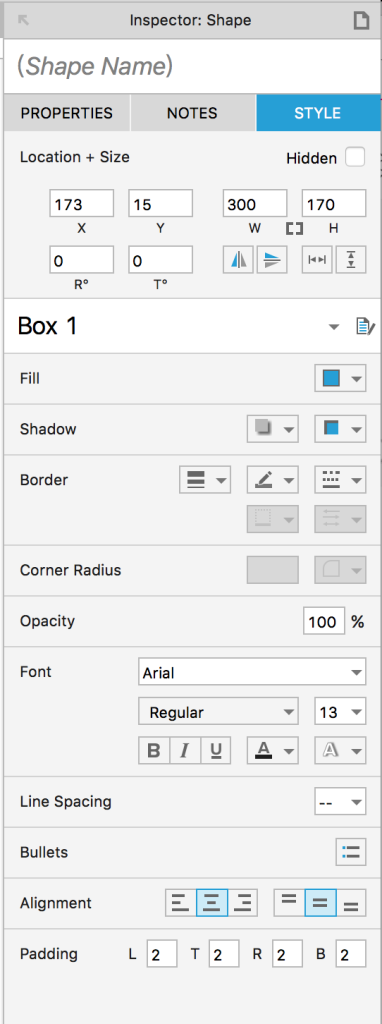The width and height of the screenshot is (382, 1024).
Task: Open the Border line width dropdown
Action: point(205,480)
